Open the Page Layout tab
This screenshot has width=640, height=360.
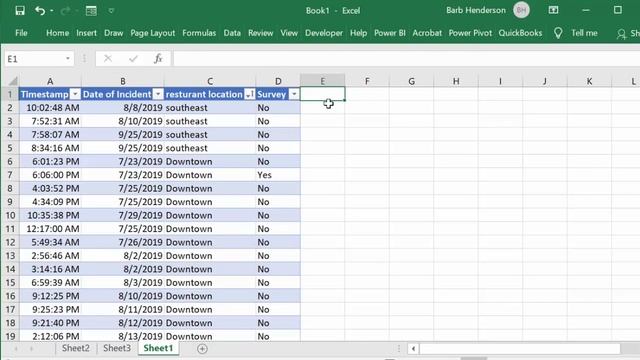tap(153, 33)
